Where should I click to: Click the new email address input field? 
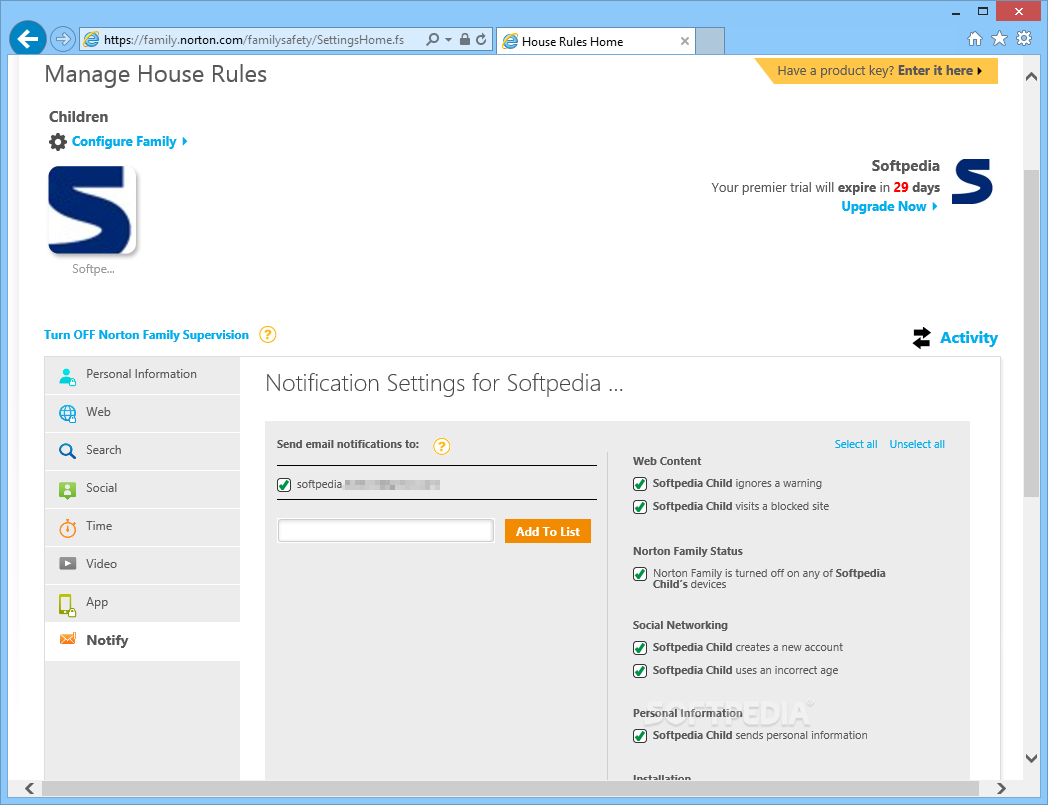tap(386, 531)
